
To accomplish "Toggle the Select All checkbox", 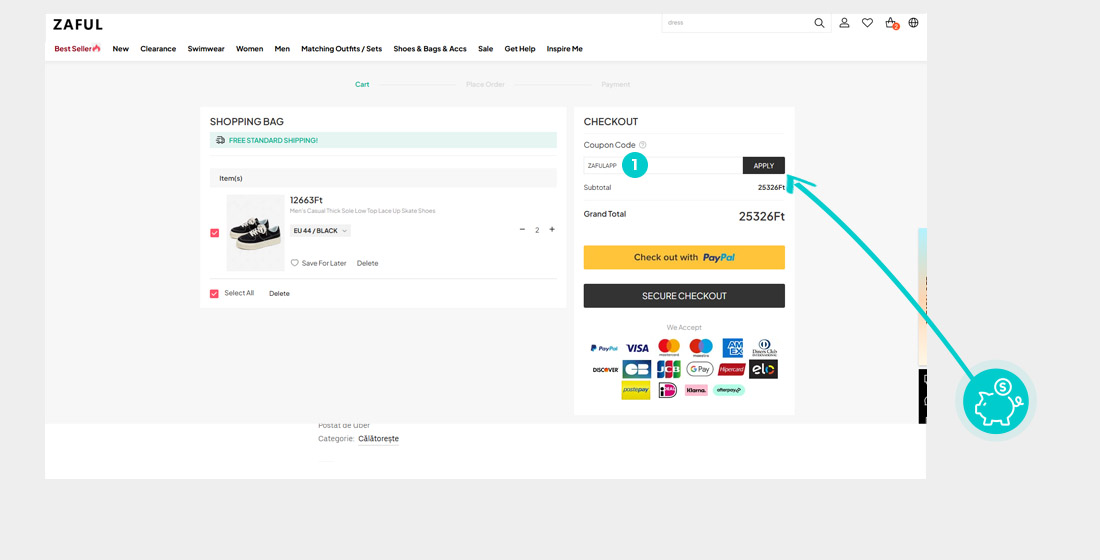I will point(215,293).
